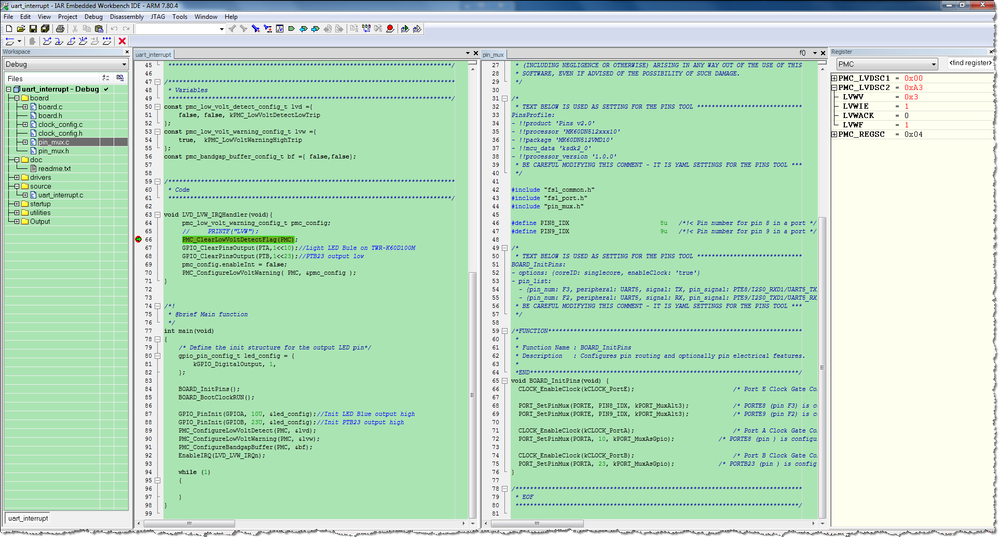Screen dimensions: 999x537
Task: Switch to the uart_interrupt editor tab
Action: coord(154,54)
